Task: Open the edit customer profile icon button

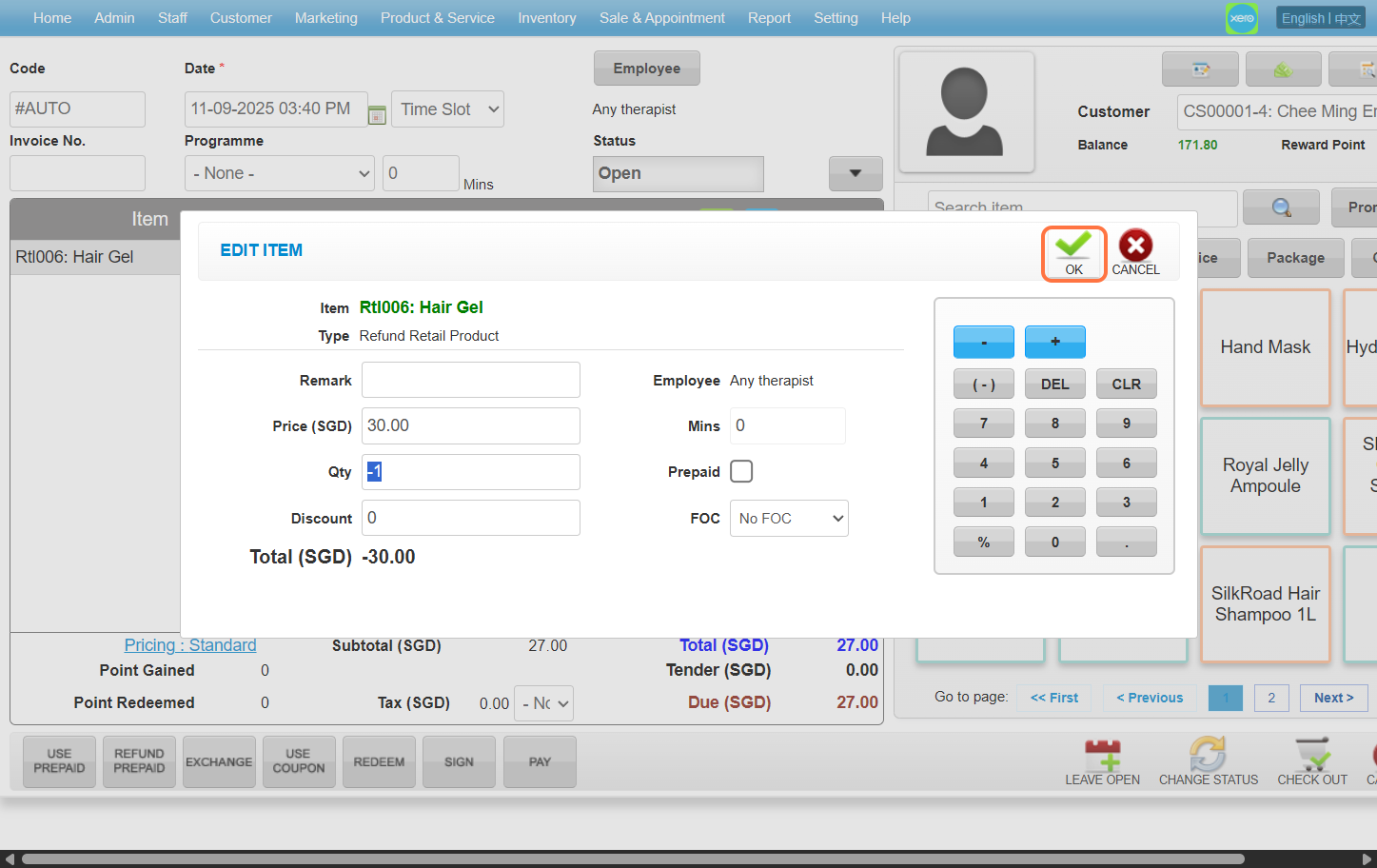Action: click(1200, 69)
